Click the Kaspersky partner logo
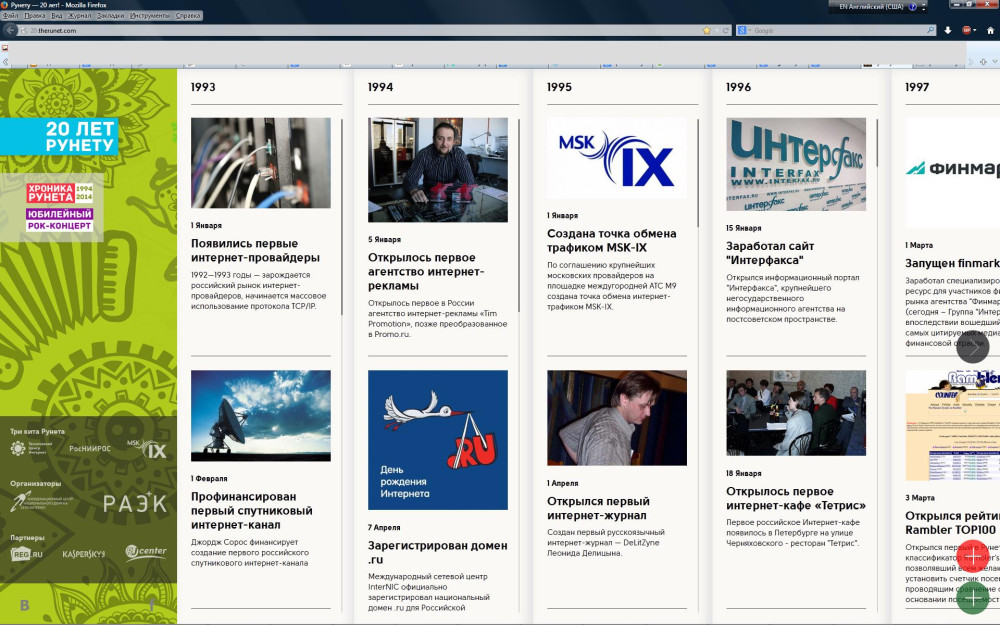Viewport: 1000px width, 625px height. [x=84, y=553]
